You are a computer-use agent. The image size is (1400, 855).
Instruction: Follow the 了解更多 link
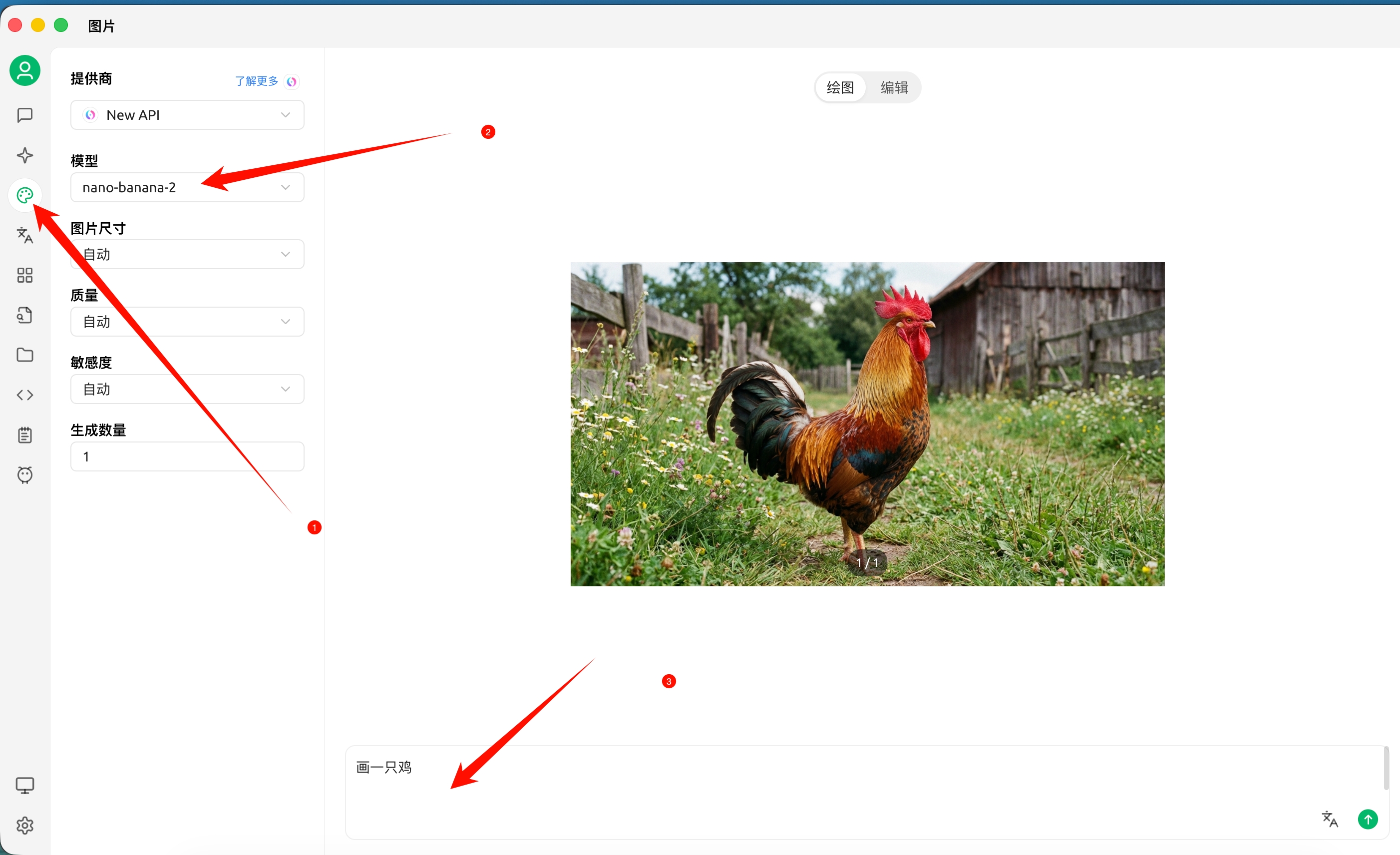257,81
